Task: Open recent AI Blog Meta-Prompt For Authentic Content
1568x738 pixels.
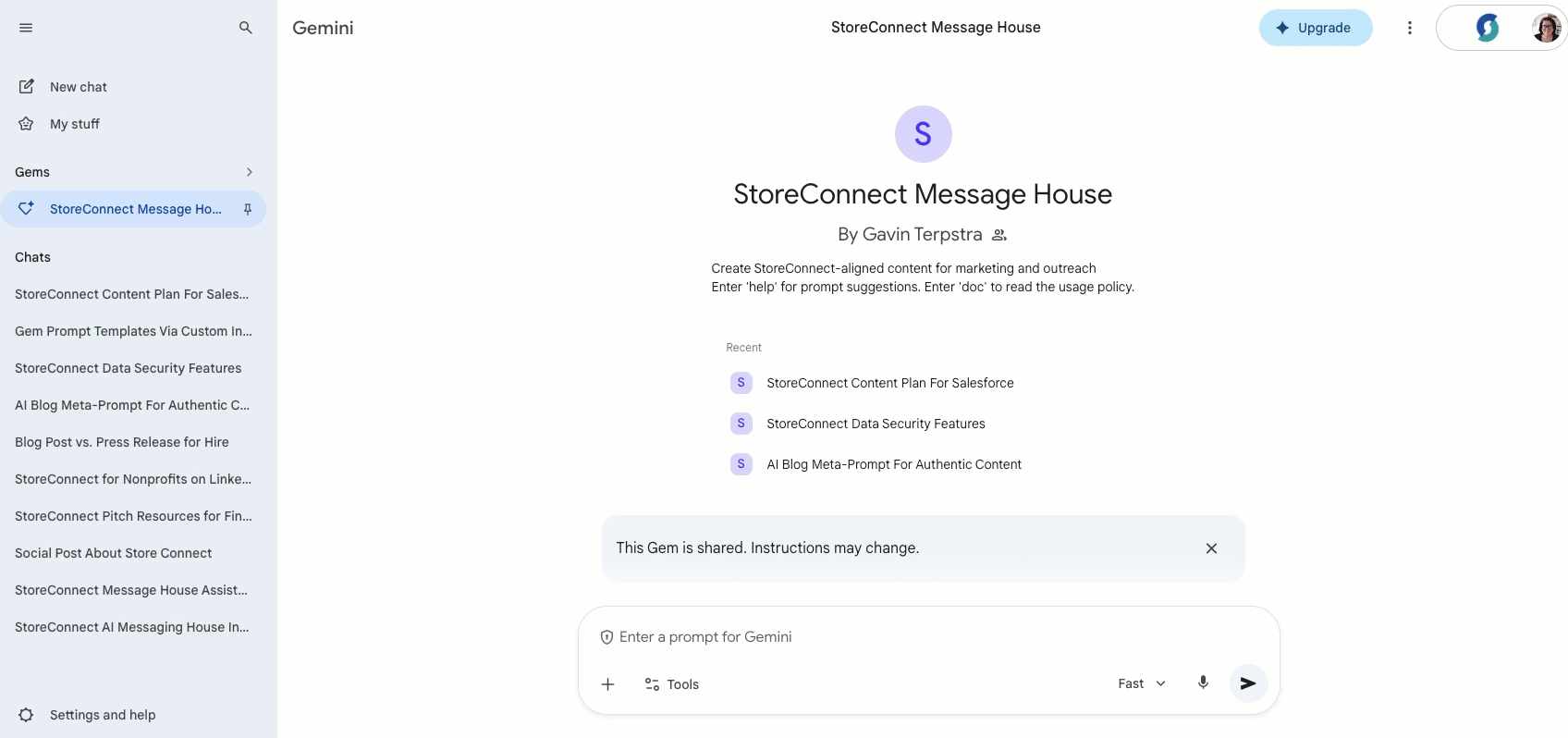Action: [x=876, y=464]
